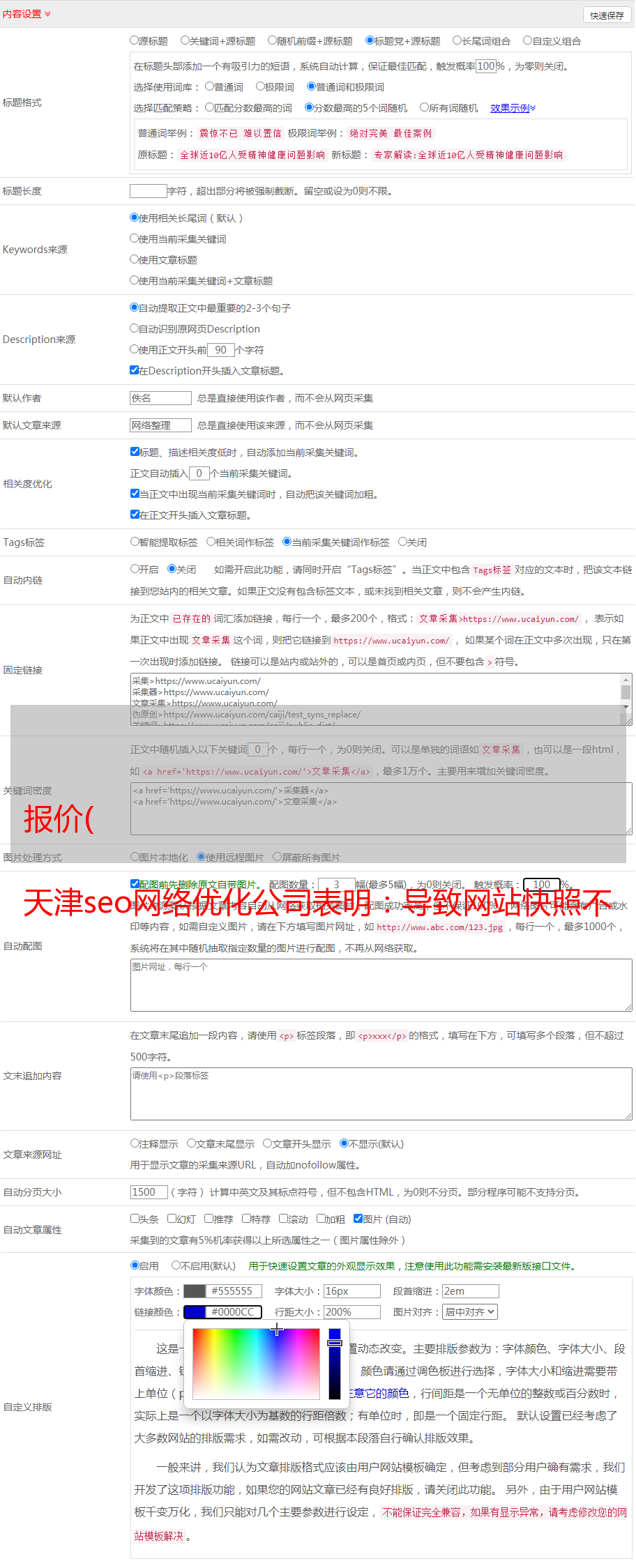Click the 自动分页大小 1500 field

click(149, 1192)
